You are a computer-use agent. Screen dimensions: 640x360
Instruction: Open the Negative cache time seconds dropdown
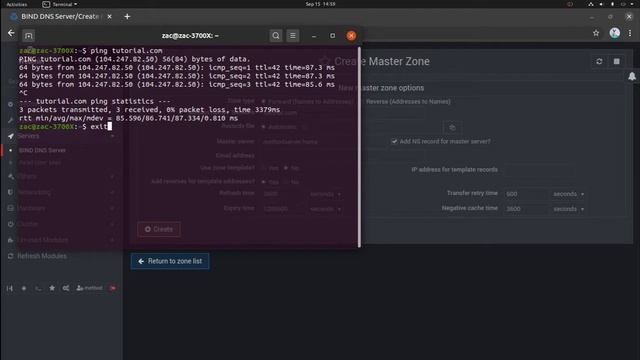[x=569, y=209]
